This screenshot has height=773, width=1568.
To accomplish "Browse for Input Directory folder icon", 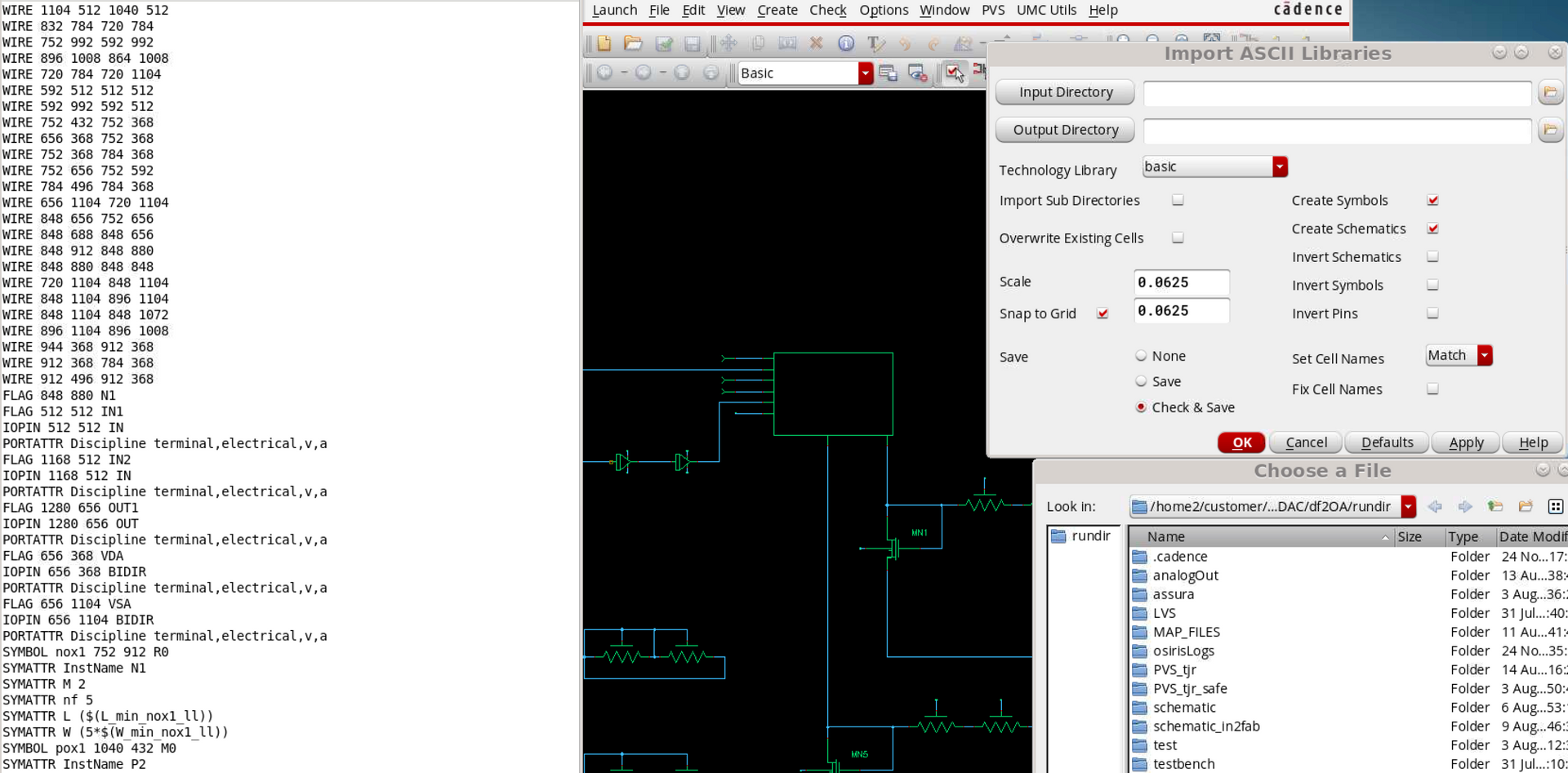I will coord(1549,92).
